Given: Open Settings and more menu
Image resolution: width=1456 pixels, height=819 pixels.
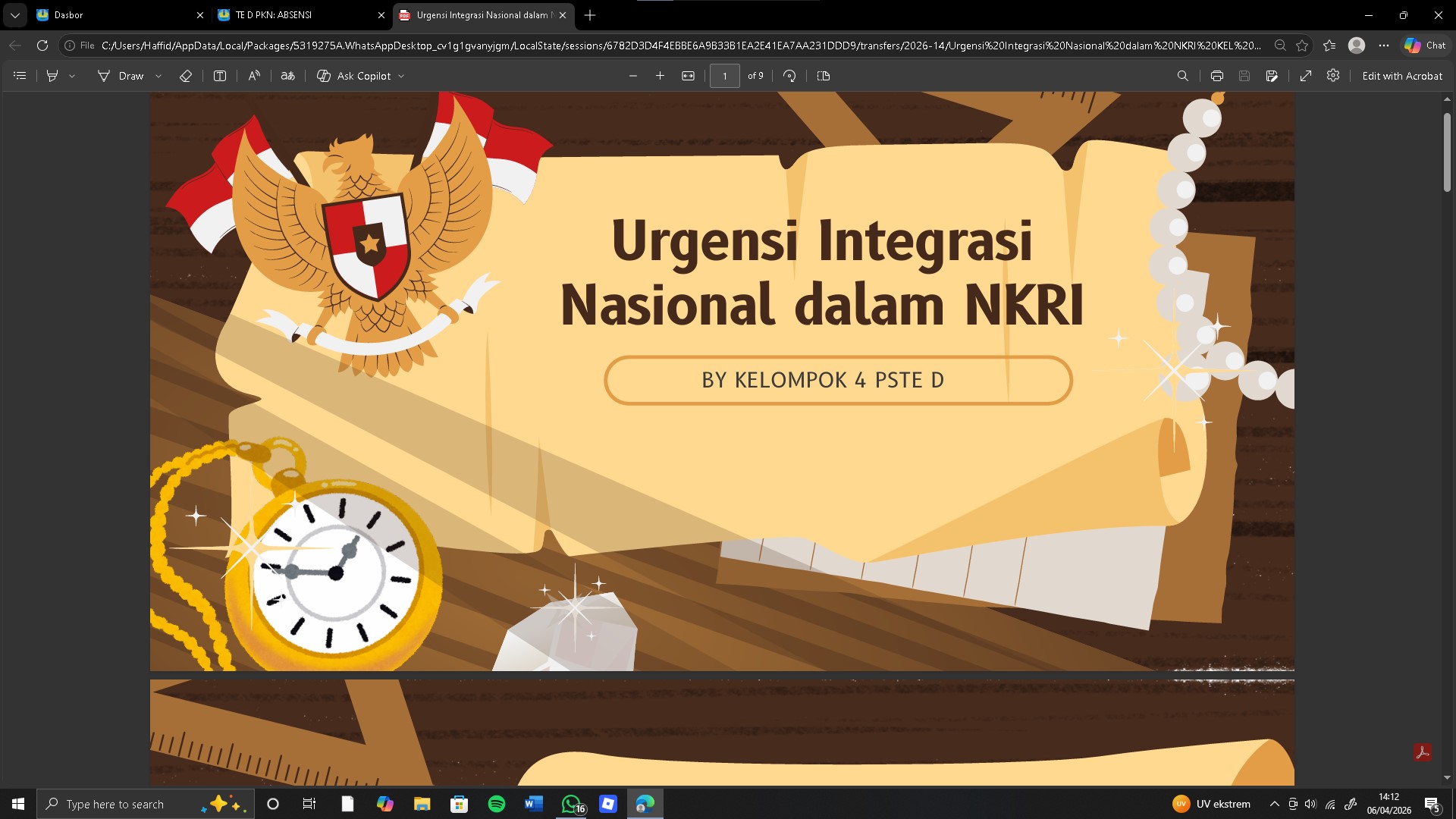Looking at the screenshot, I should [1384, 45].
